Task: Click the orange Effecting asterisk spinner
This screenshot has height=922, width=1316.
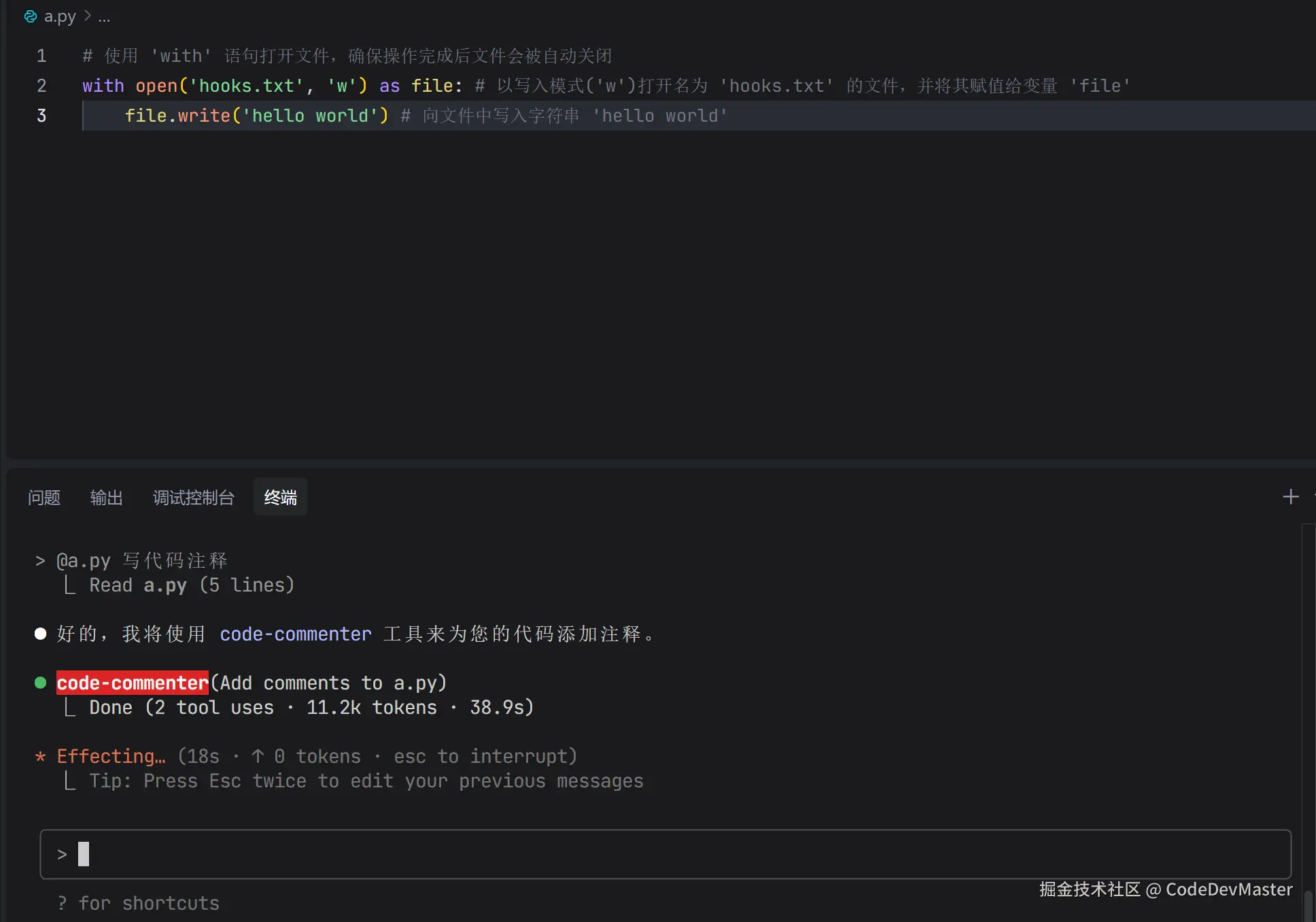Action: [x=41, y=756]
